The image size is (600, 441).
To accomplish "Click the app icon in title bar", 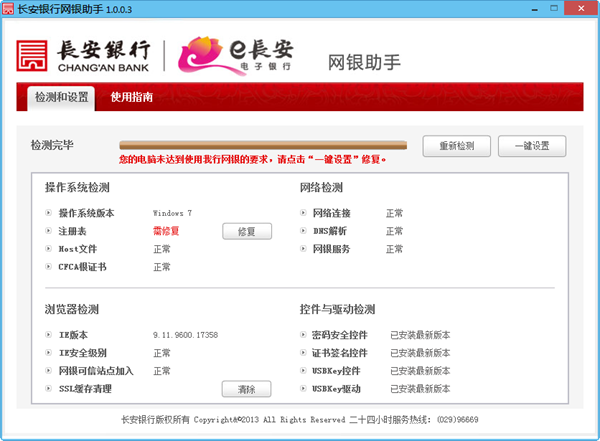I will click(x=9, y=9).
